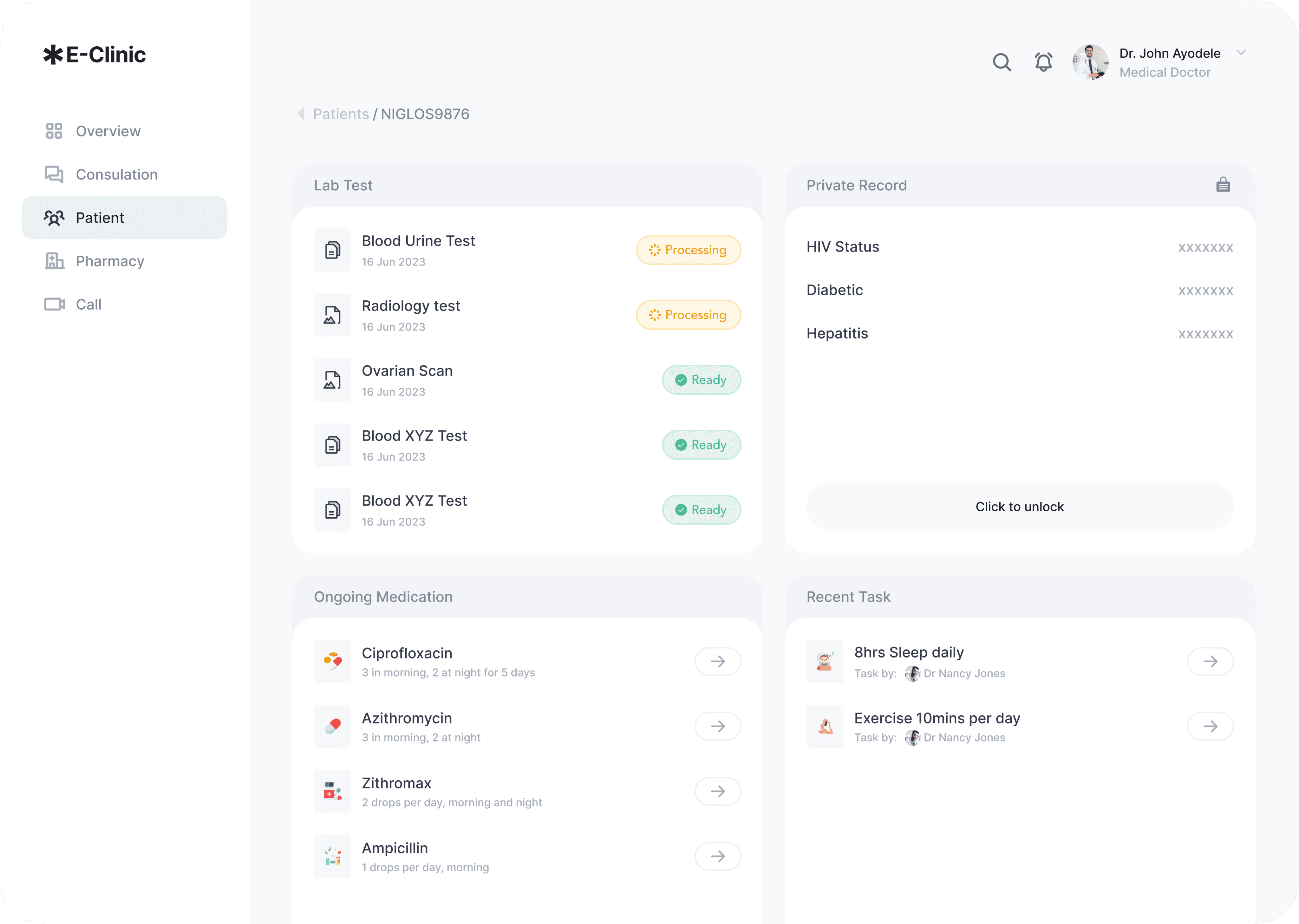The width and height of the screenshot is (1299, 924).
Task: Click the lock icon in Private Record
Action: point(1223,185)
